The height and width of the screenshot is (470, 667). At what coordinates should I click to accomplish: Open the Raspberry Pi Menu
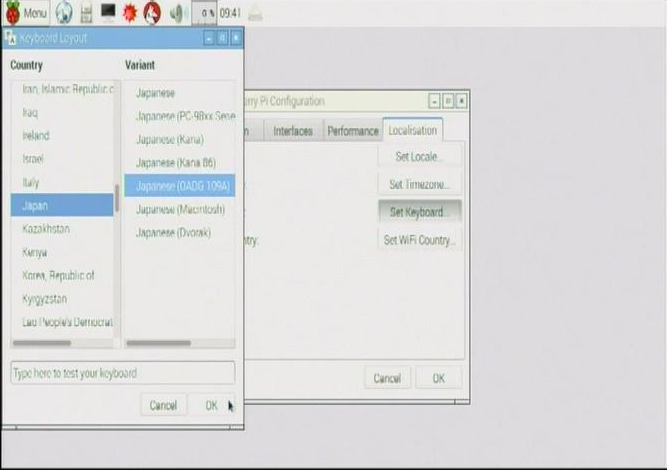pos(26,13)
